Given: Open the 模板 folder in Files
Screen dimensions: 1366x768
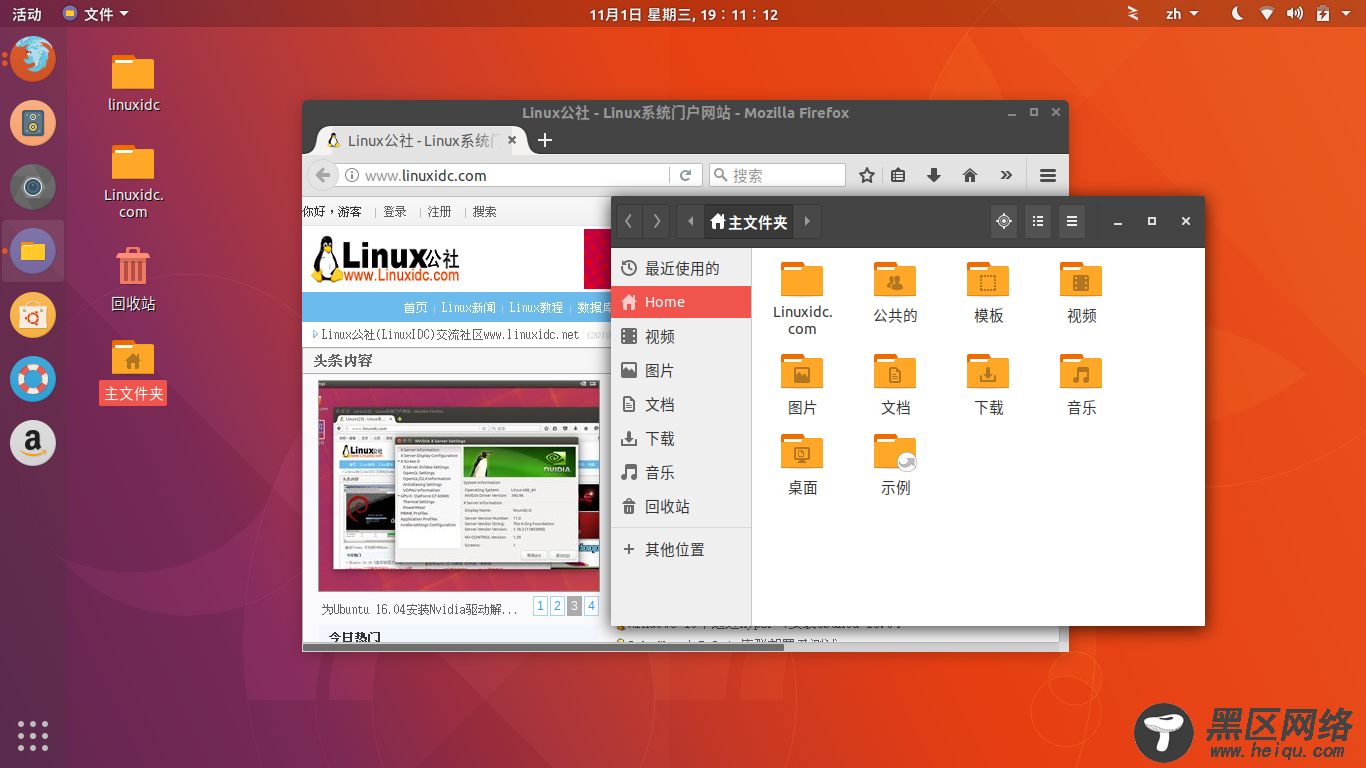Looking at the screenshot, I should 988,292.
